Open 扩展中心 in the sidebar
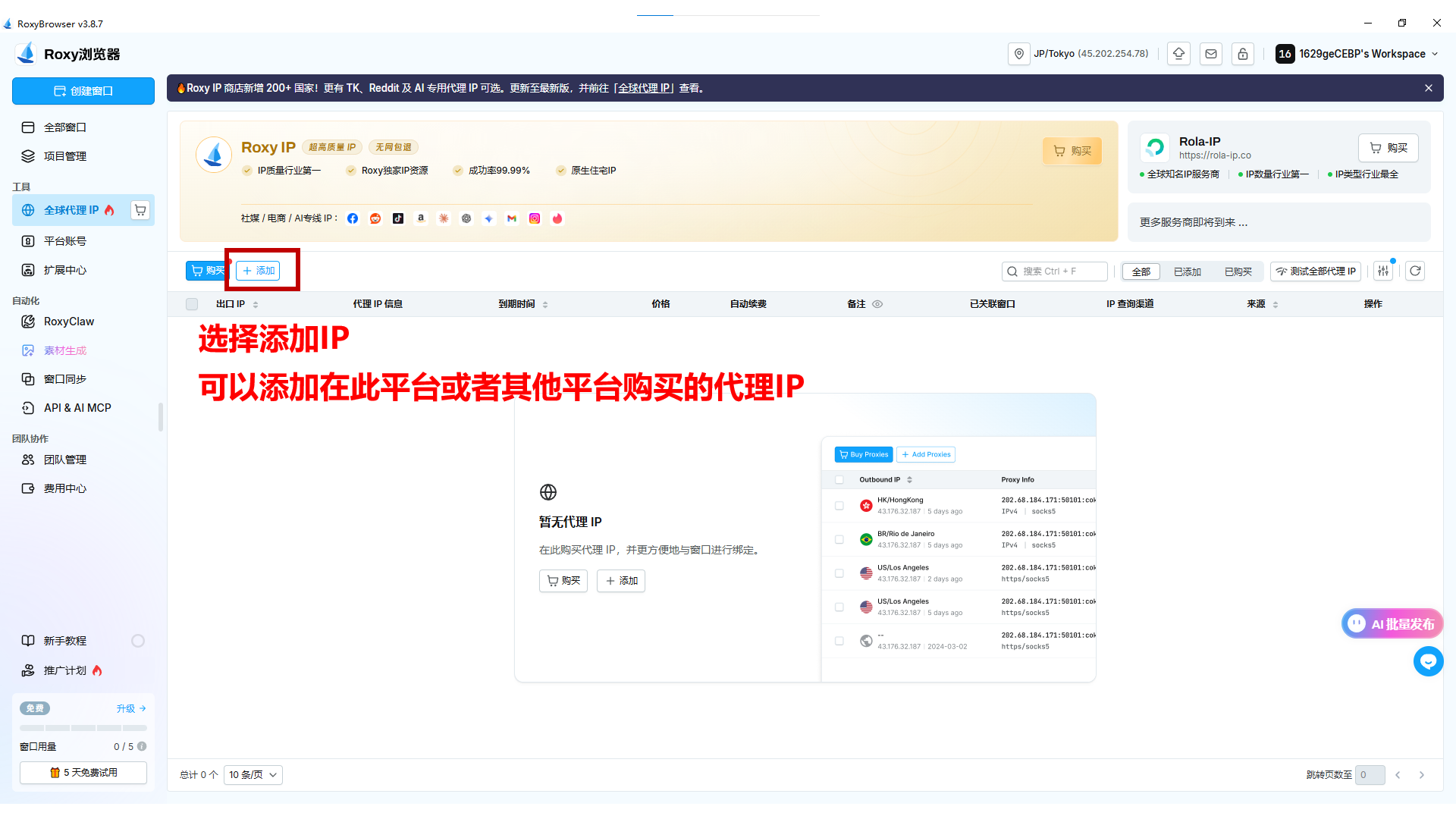This screenshot has width=1456, height=819. [x=83, y=270]
